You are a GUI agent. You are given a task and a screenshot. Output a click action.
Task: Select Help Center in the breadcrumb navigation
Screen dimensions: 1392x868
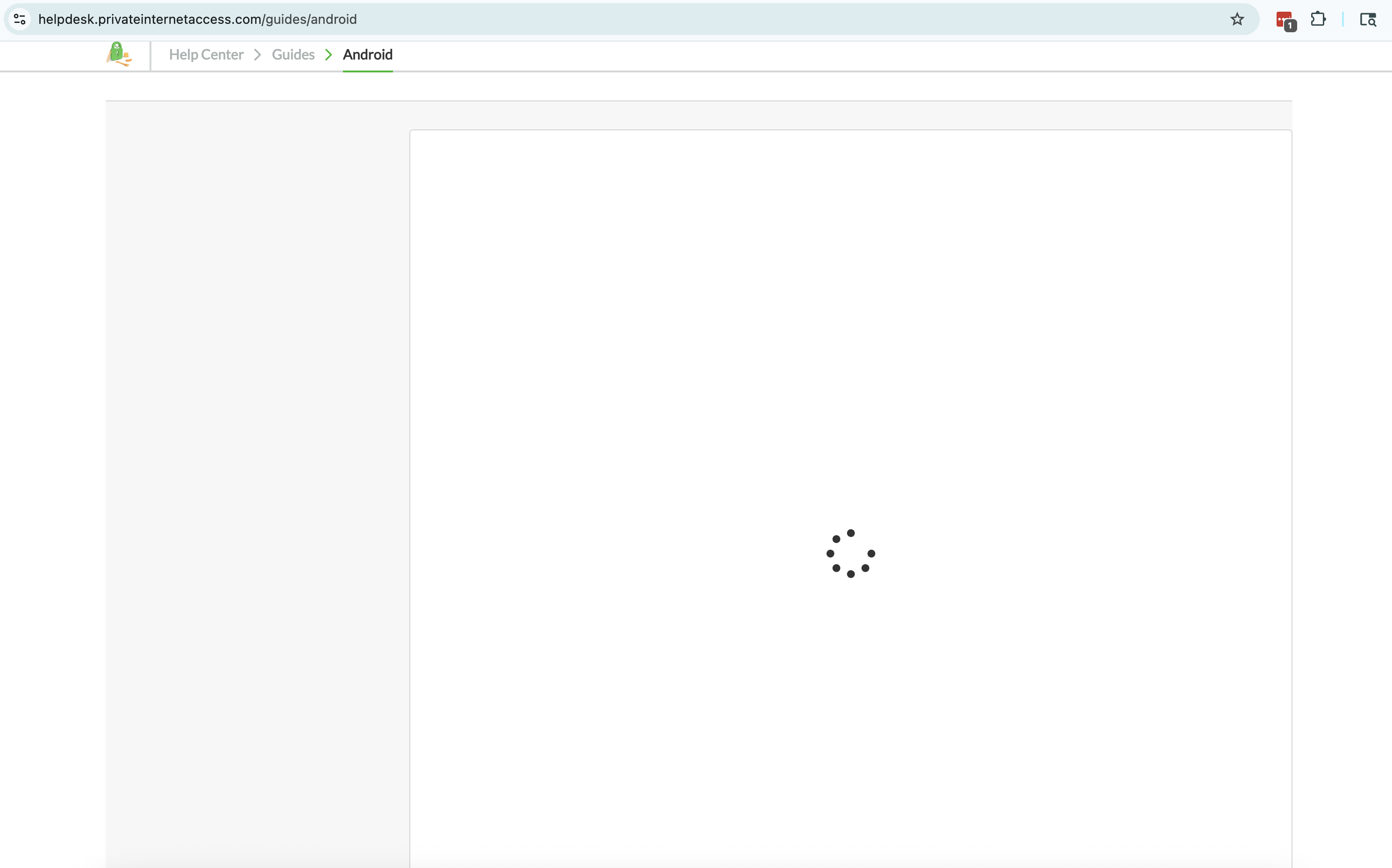[206, 55]
